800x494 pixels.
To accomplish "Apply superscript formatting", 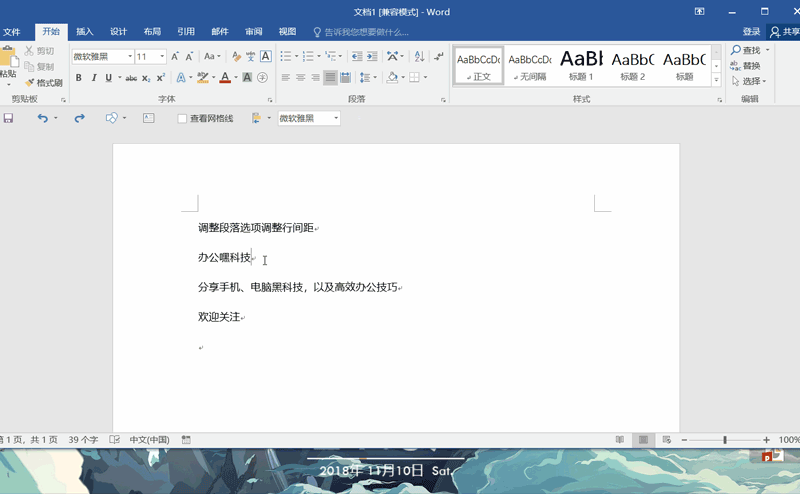I will coord(161,78).
